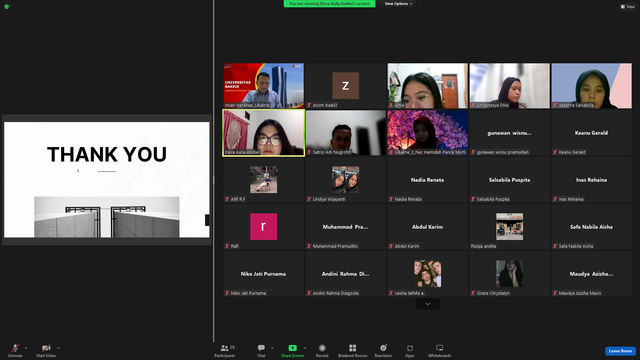Viewport: 640px width, 360px height.
Task: Select the Lindiya Wijayanti tile
Action: pos(346,180)
